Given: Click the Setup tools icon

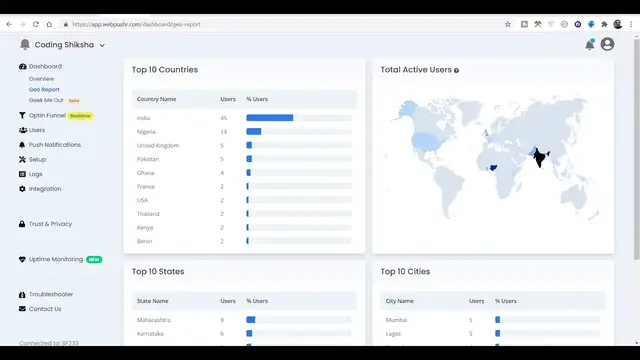Looking at the screenshot, I should point(22,160).
